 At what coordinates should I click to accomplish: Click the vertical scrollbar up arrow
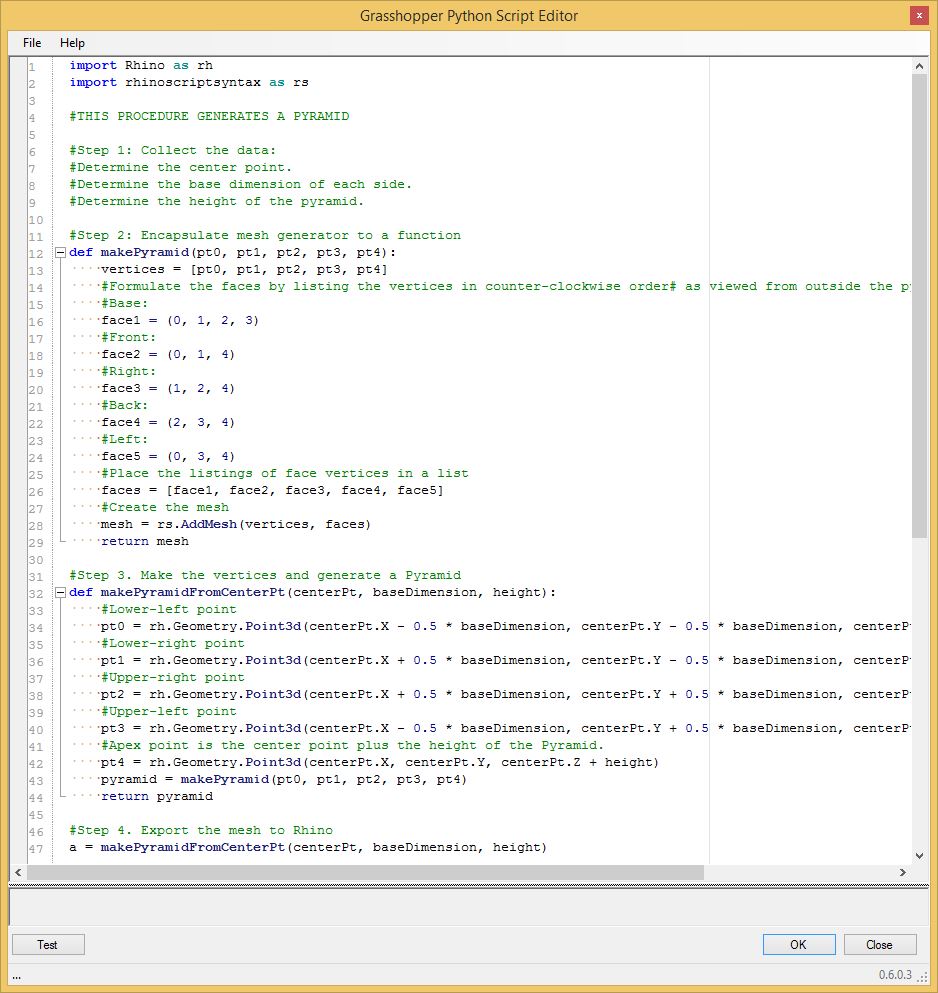(x=919, y=66)
